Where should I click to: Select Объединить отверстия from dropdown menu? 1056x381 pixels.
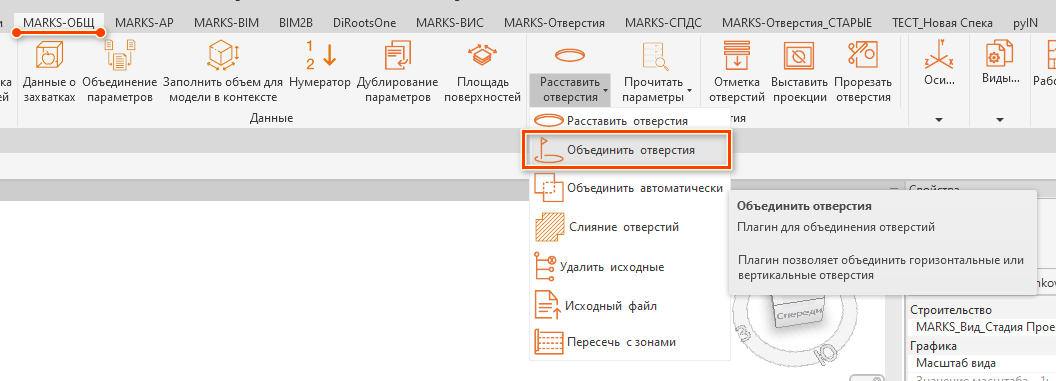point(626,149)
